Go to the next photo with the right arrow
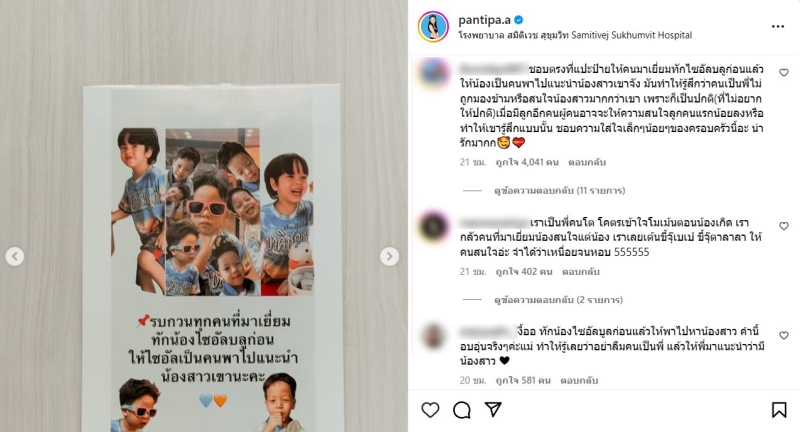 click(389, 256)
